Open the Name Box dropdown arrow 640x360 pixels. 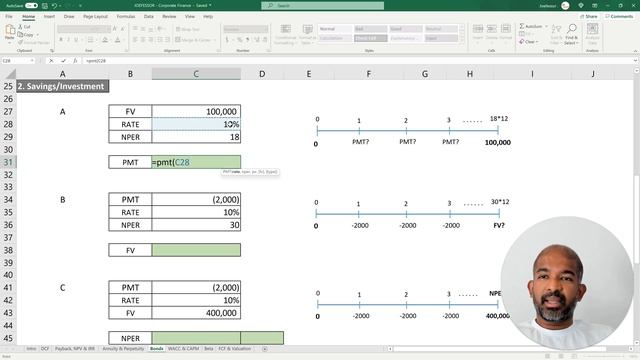pyautogui.click(x=32, y=61)
